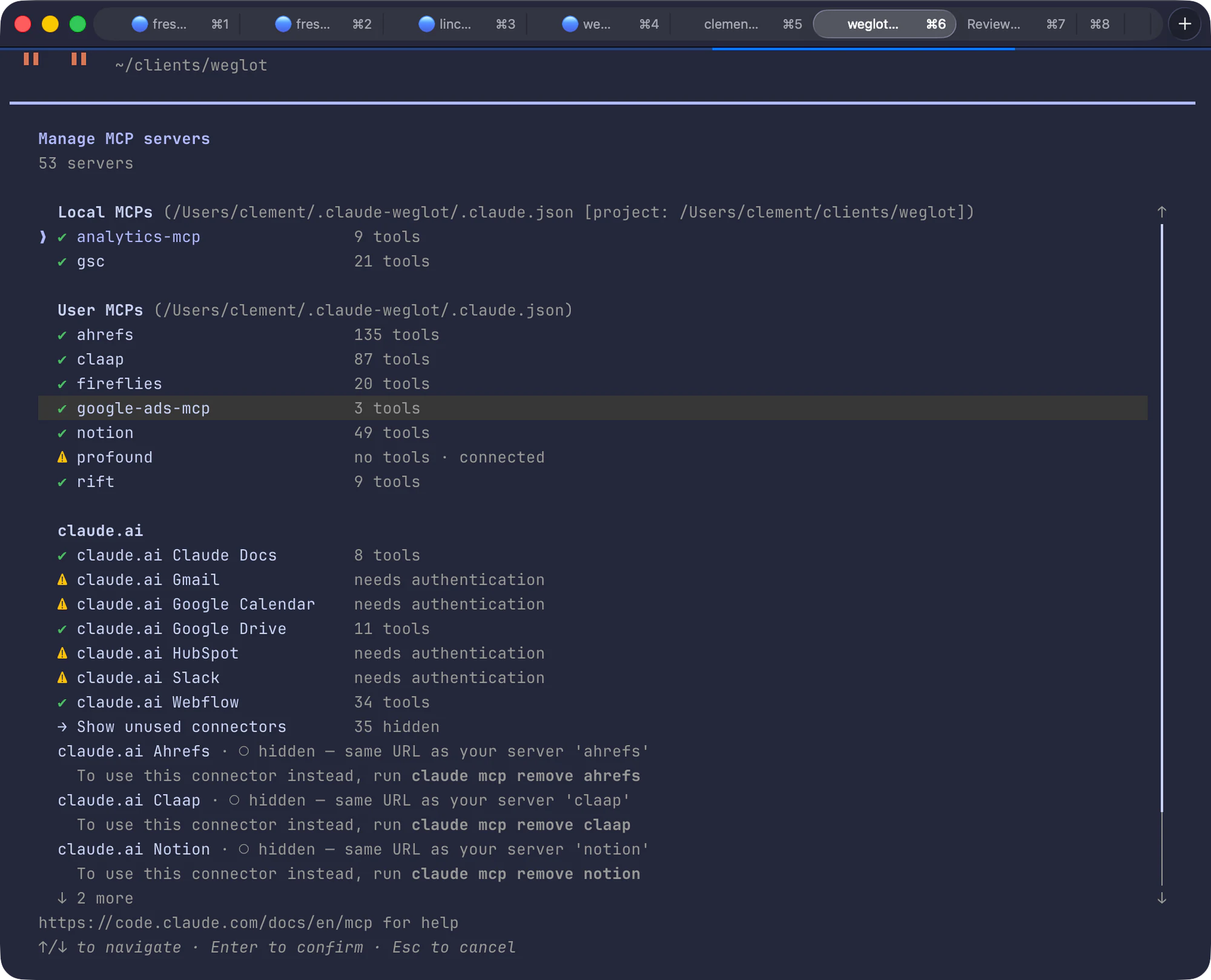Image resolution: width=1211 pixels, height=980 pixels.
Task: Select the gsc server with 21 tools
Action: click(592, 261)
